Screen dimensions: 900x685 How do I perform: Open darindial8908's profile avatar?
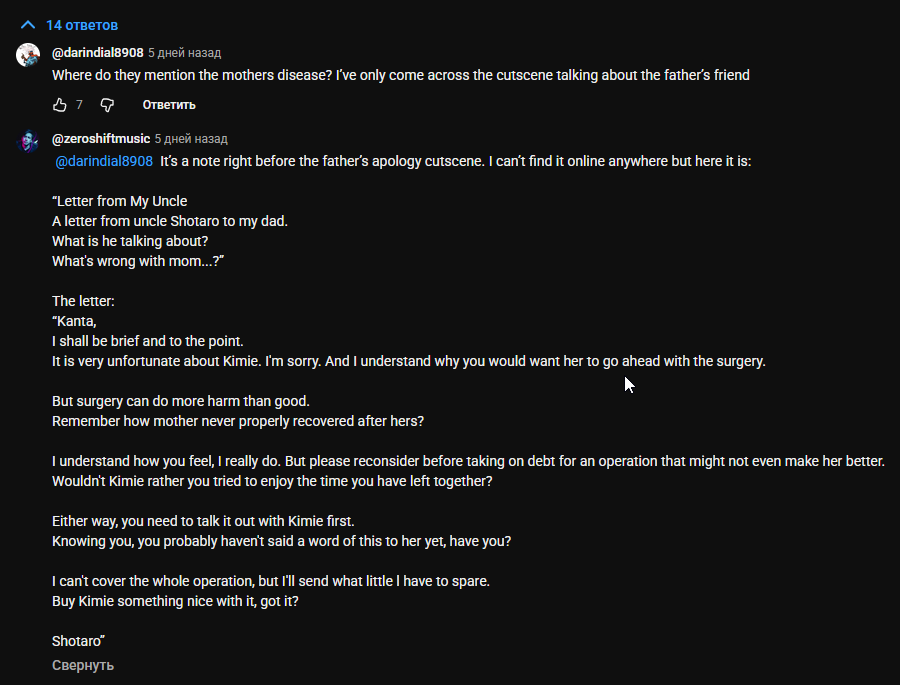(28, 54)
